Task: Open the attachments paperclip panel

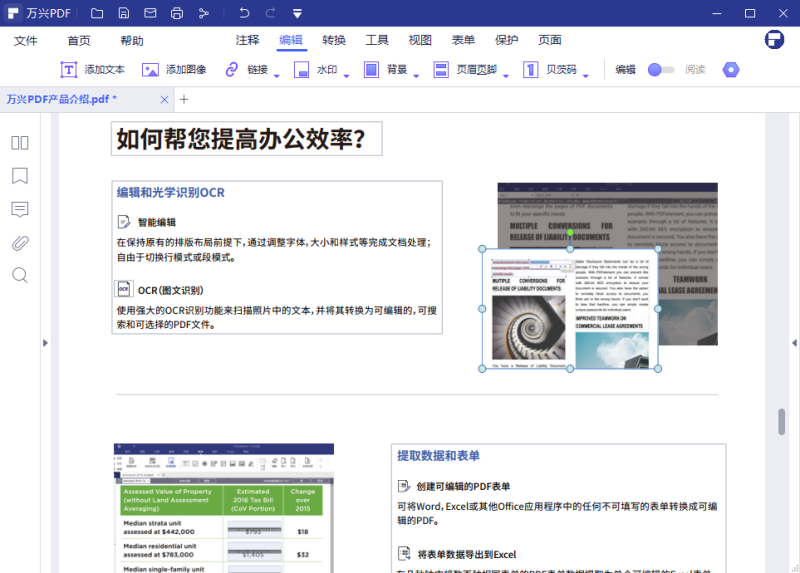Action: tap(20, 243)
